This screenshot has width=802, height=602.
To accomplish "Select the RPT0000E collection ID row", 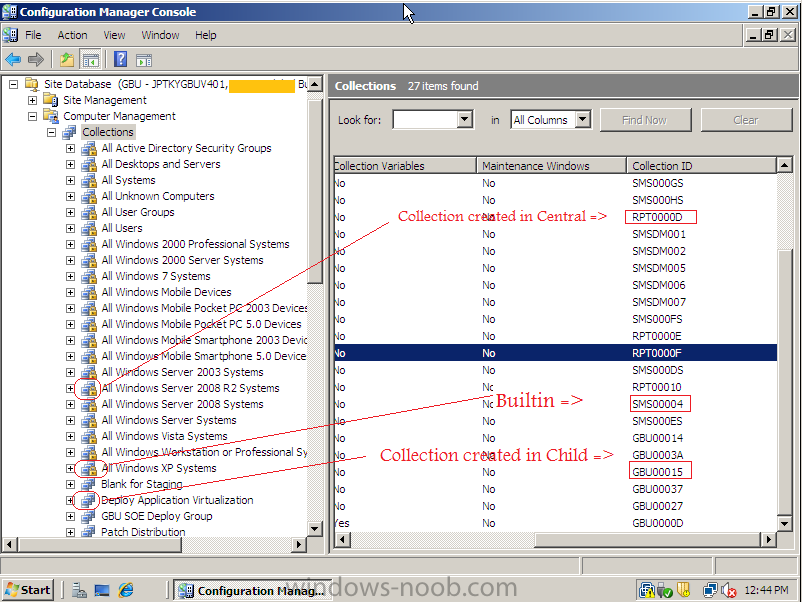I will [x=555, y=336].
